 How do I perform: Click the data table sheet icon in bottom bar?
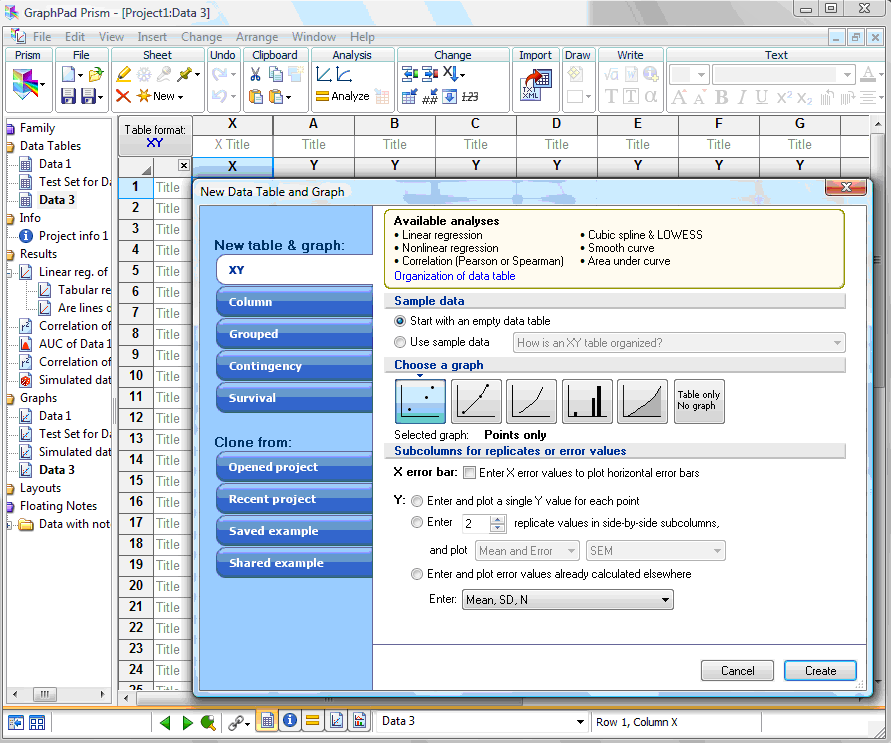[268, 721]
